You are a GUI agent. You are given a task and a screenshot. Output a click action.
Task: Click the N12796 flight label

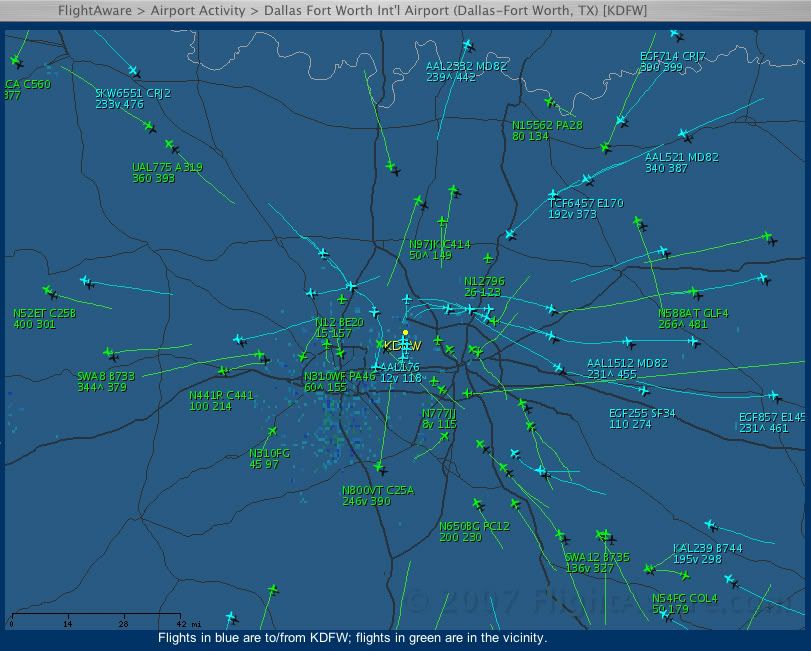pyautogui.click(x=484, y=286)
